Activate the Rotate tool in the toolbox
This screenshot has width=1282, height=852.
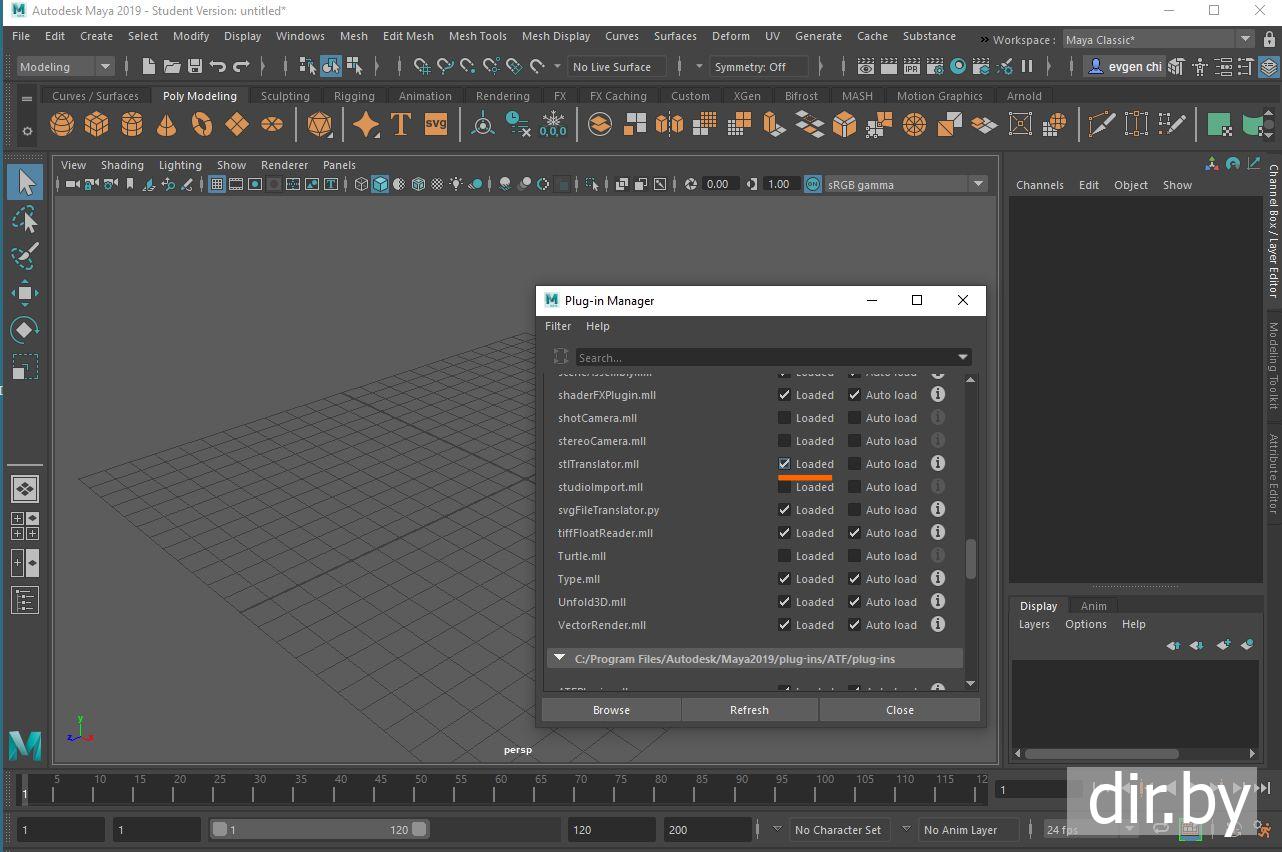pyautogui.click(x=25, y=330)
